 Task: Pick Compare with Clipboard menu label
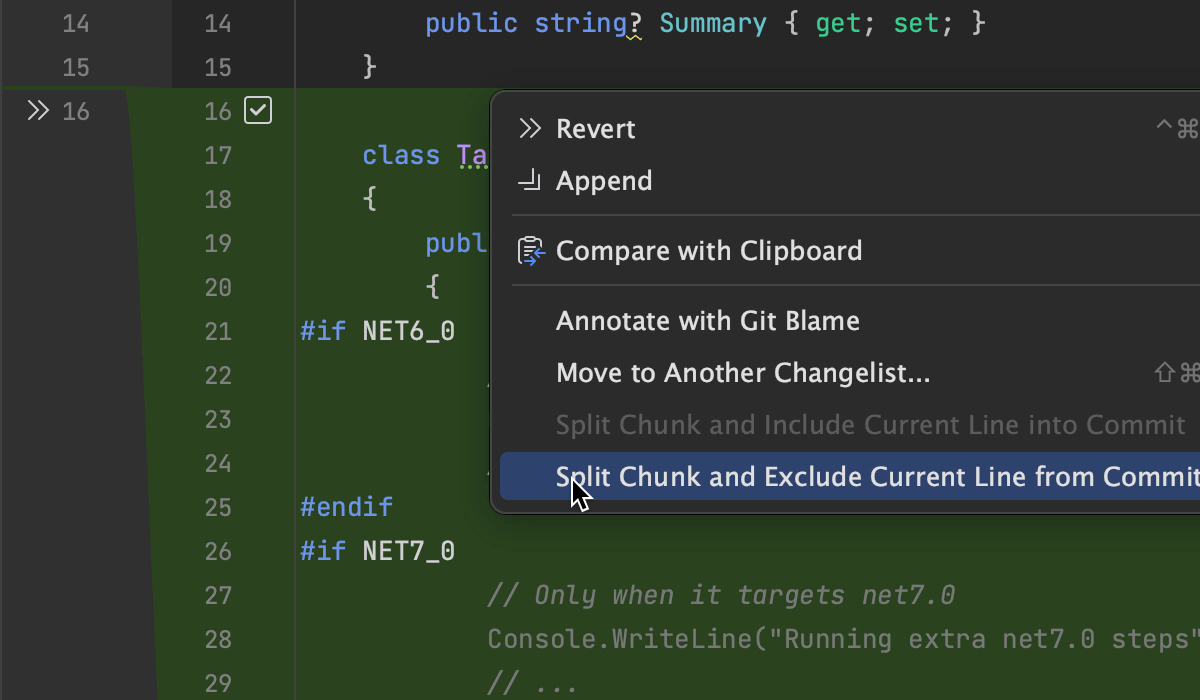pyautogui.click(x=708, y=251)
